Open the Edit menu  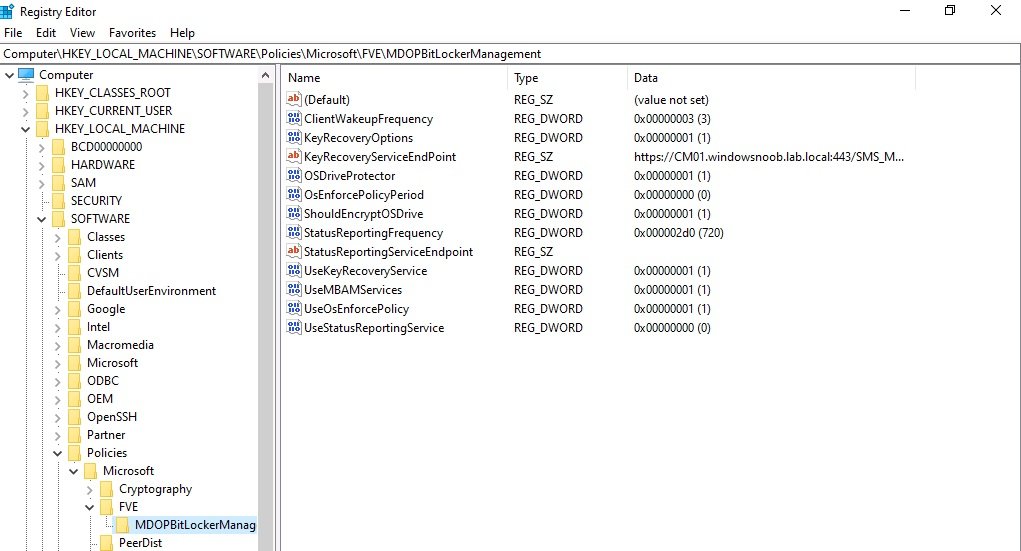coord(46,33)
